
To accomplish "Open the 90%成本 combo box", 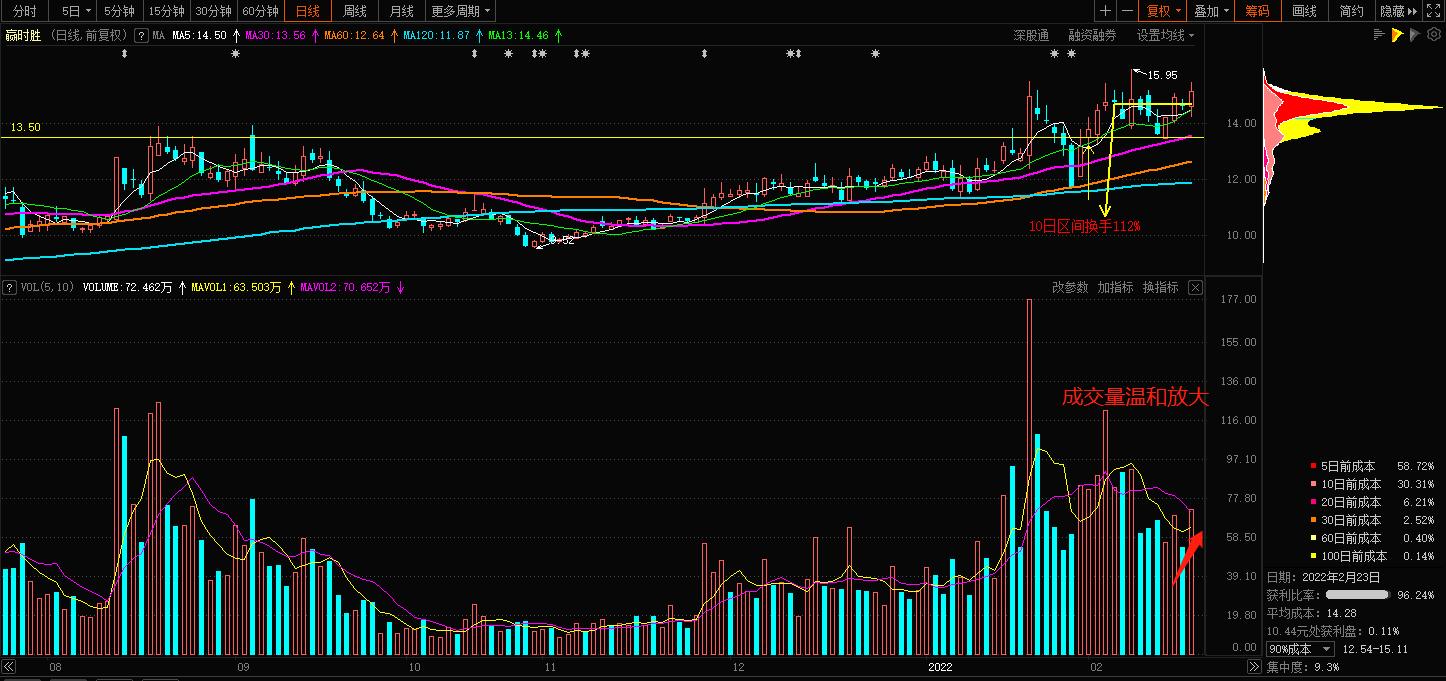I will coord(1300,649).
